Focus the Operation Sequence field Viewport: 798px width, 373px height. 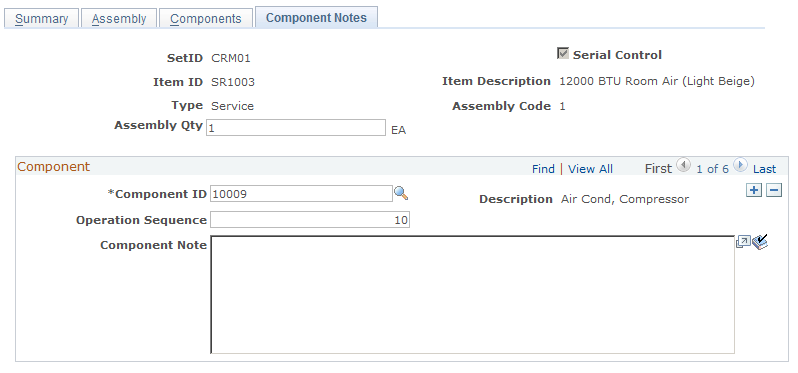309,220
